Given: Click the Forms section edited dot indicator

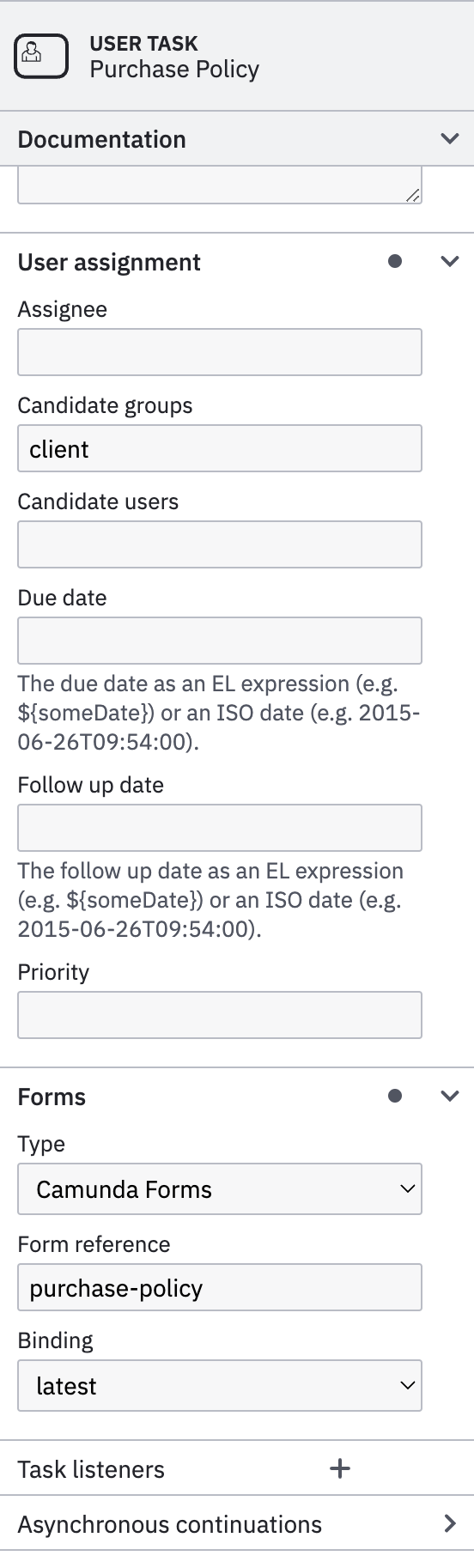Looking at the screenshot, I should 395,1096.
